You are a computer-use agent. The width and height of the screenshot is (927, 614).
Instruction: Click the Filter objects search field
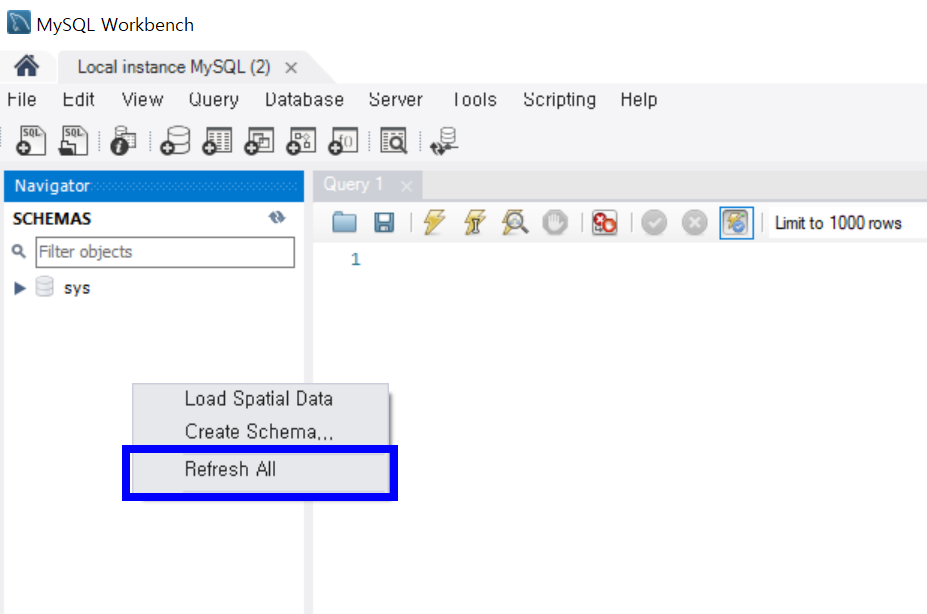click(165, 252)
